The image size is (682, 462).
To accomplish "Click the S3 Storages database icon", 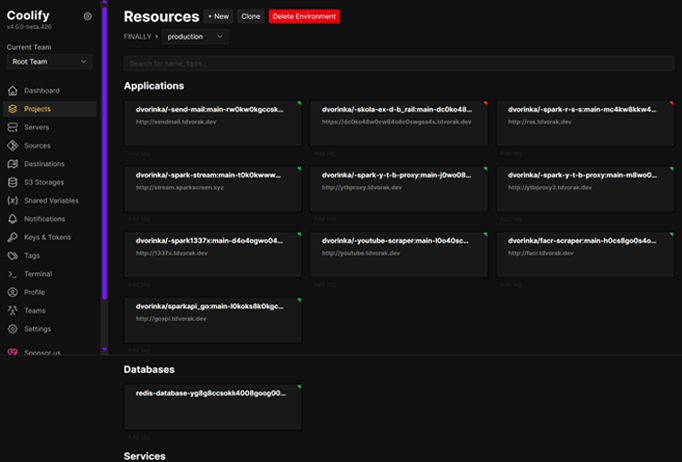I will coord(13,182).
